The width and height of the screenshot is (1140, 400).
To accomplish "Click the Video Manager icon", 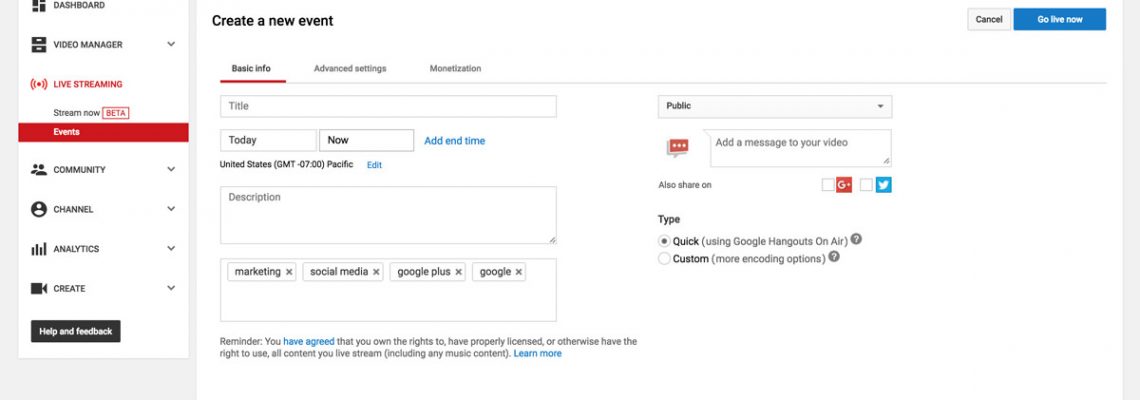I will (x=39, y=45).
